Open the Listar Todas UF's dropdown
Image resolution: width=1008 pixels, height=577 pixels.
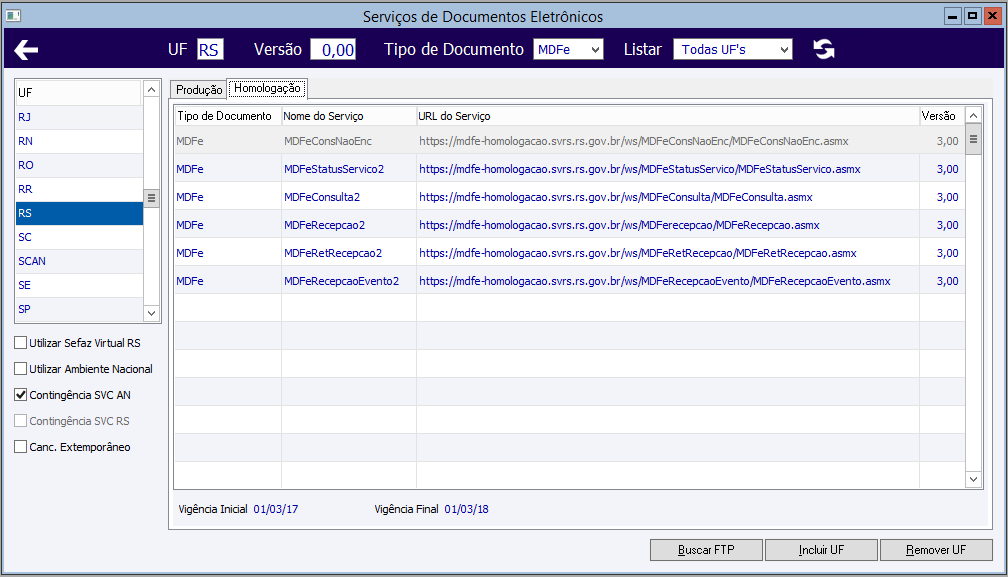coord(733,49)
